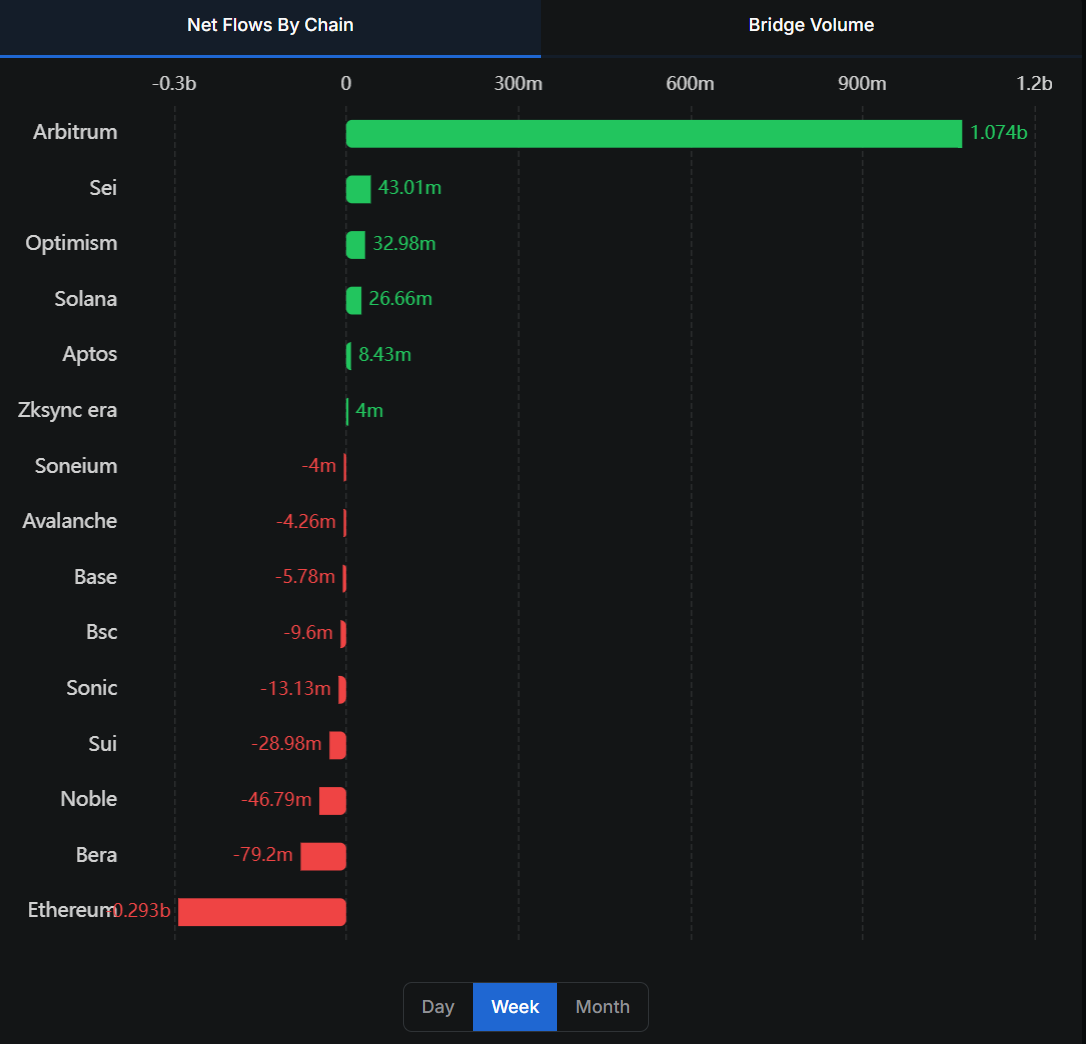Click the green Arbitrum net flow bar
The height and width of the screenshot is (1044, 1086).
click(654, 134)
